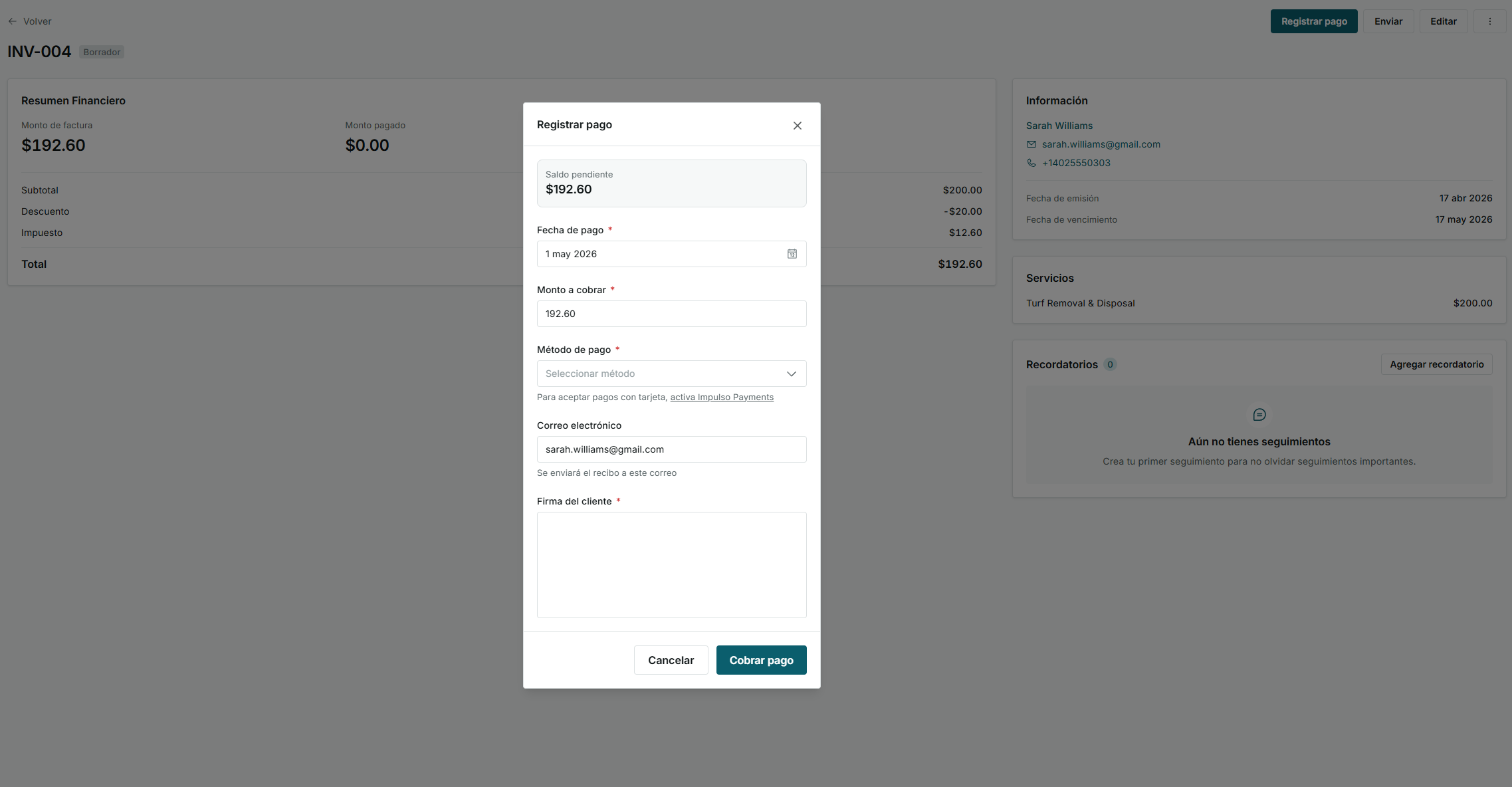
Task: Click the Editar button
Action: pyautogui.click(x=1443, y=21)
